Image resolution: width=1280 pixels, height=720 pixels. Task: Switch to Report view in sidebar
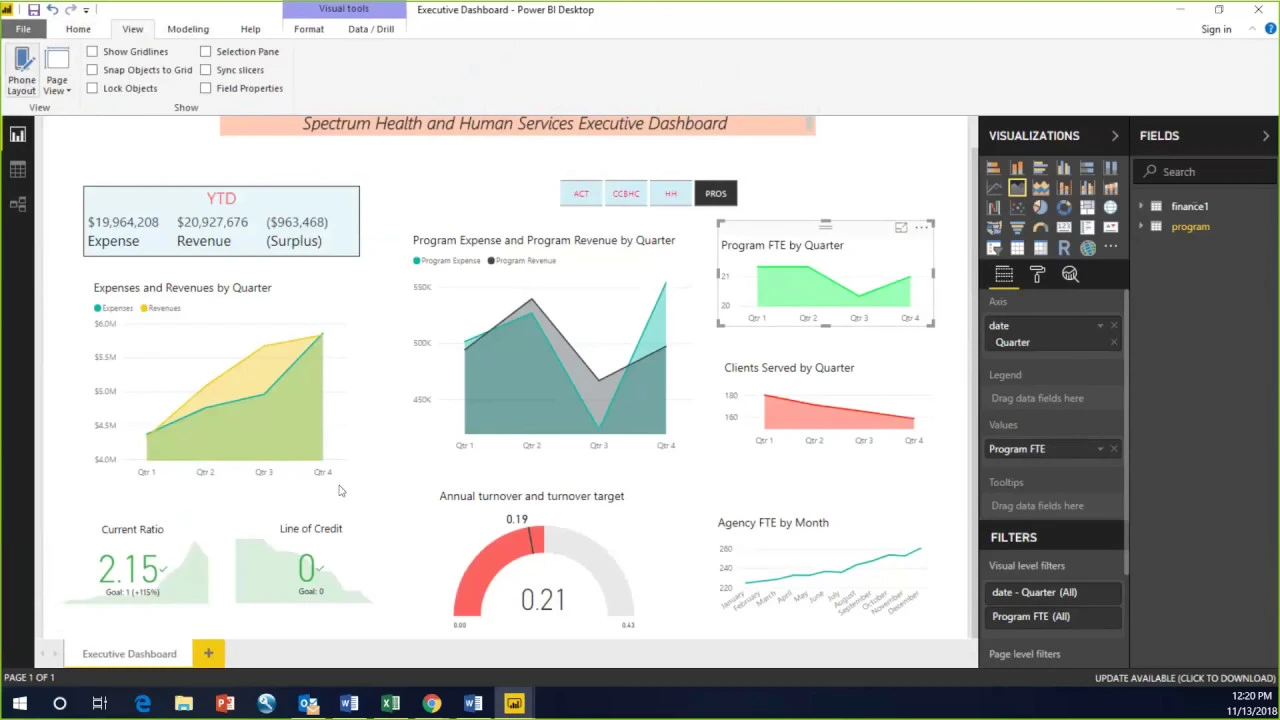pos(17,135)
